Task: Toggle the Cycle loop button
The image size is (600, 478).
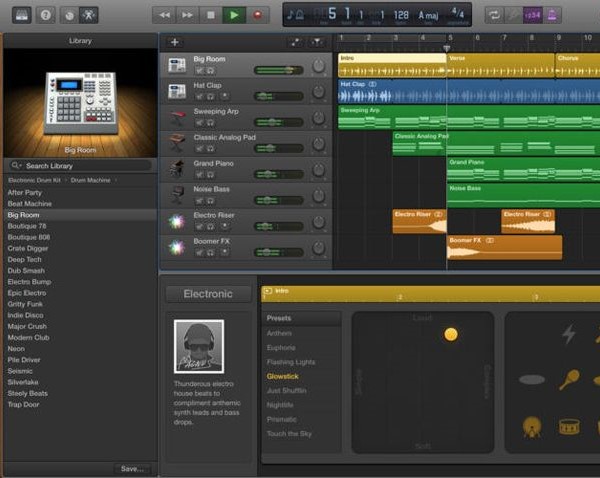Action: coord(494,15)
